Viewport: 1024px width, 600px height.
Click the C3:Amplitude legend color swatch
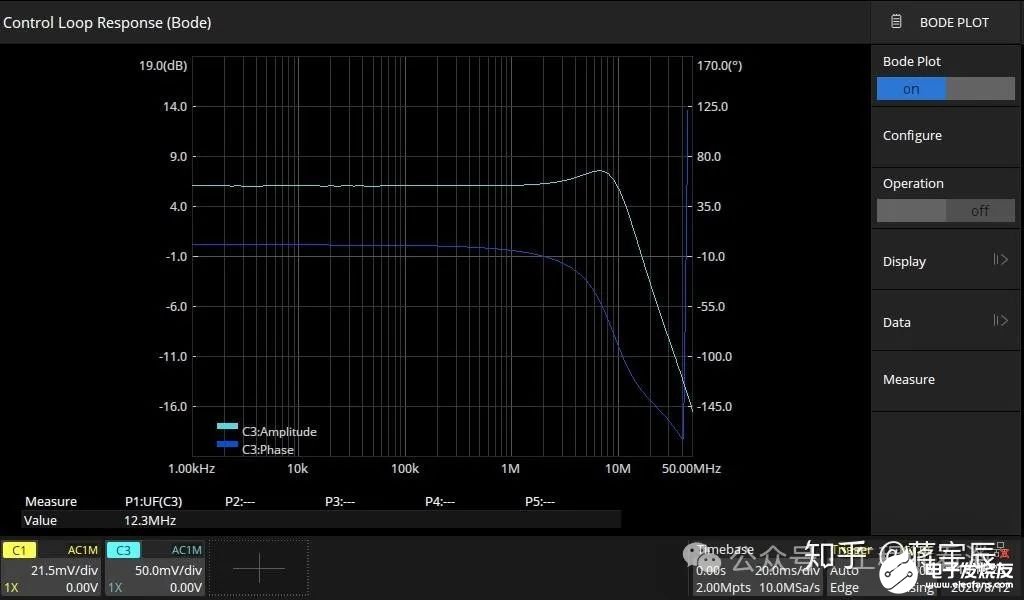click(x=227, y=426)
